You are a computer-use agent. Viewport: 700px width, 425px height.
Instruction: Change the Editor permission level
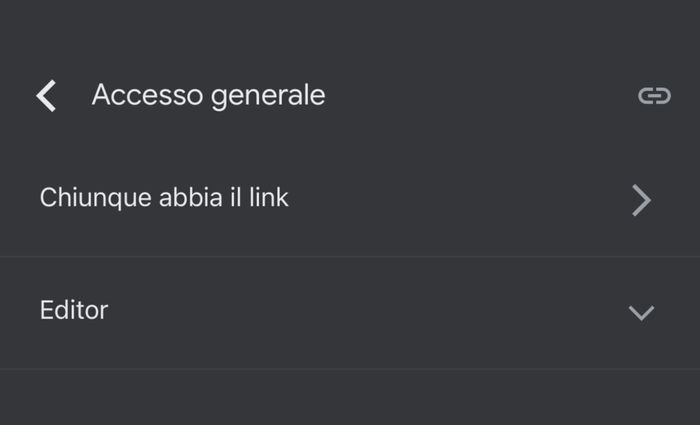pos(74,310)
